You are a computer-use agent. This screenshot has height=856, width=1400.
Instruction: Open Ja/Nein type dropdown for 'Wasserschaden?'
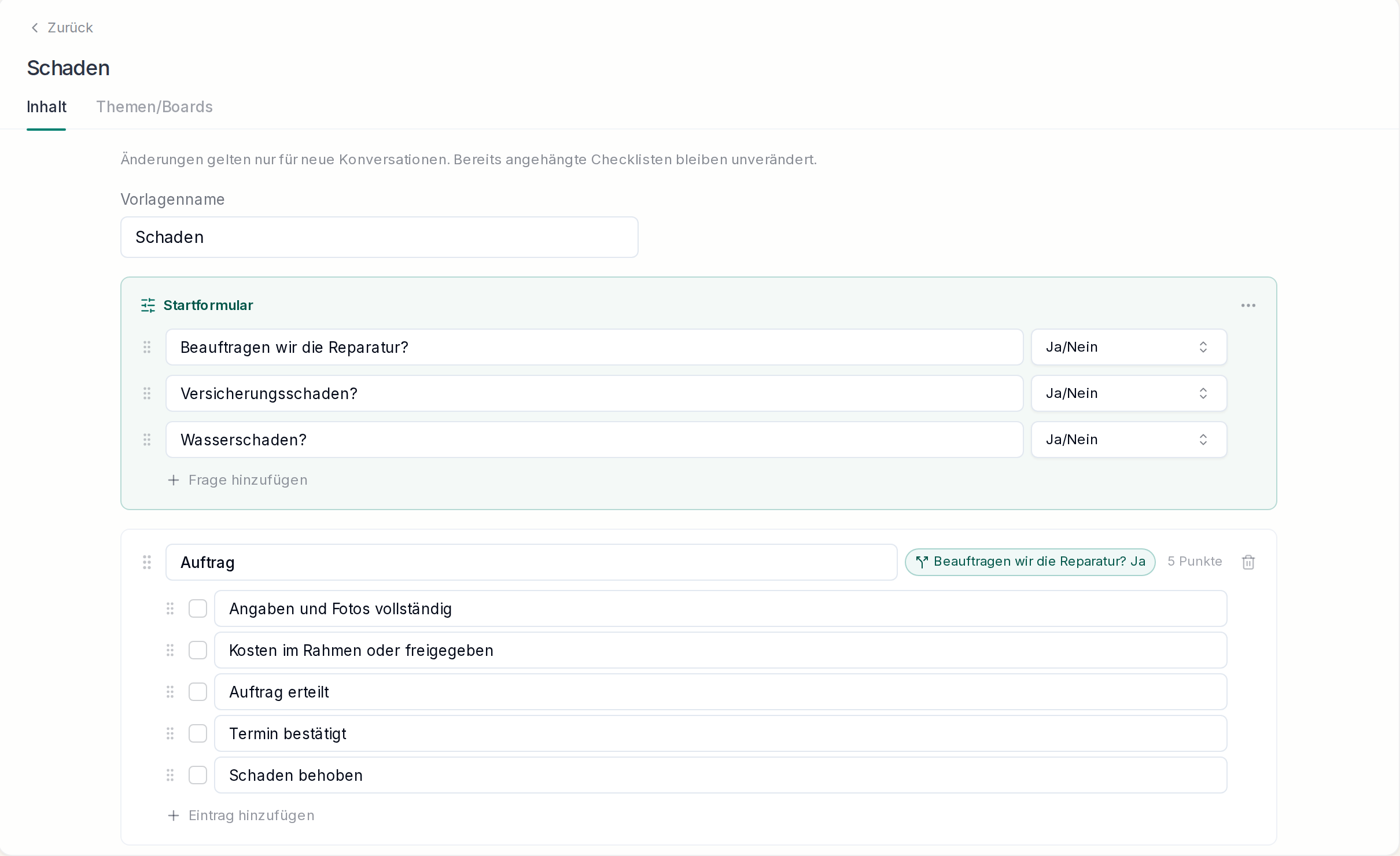click(1129, 440)
